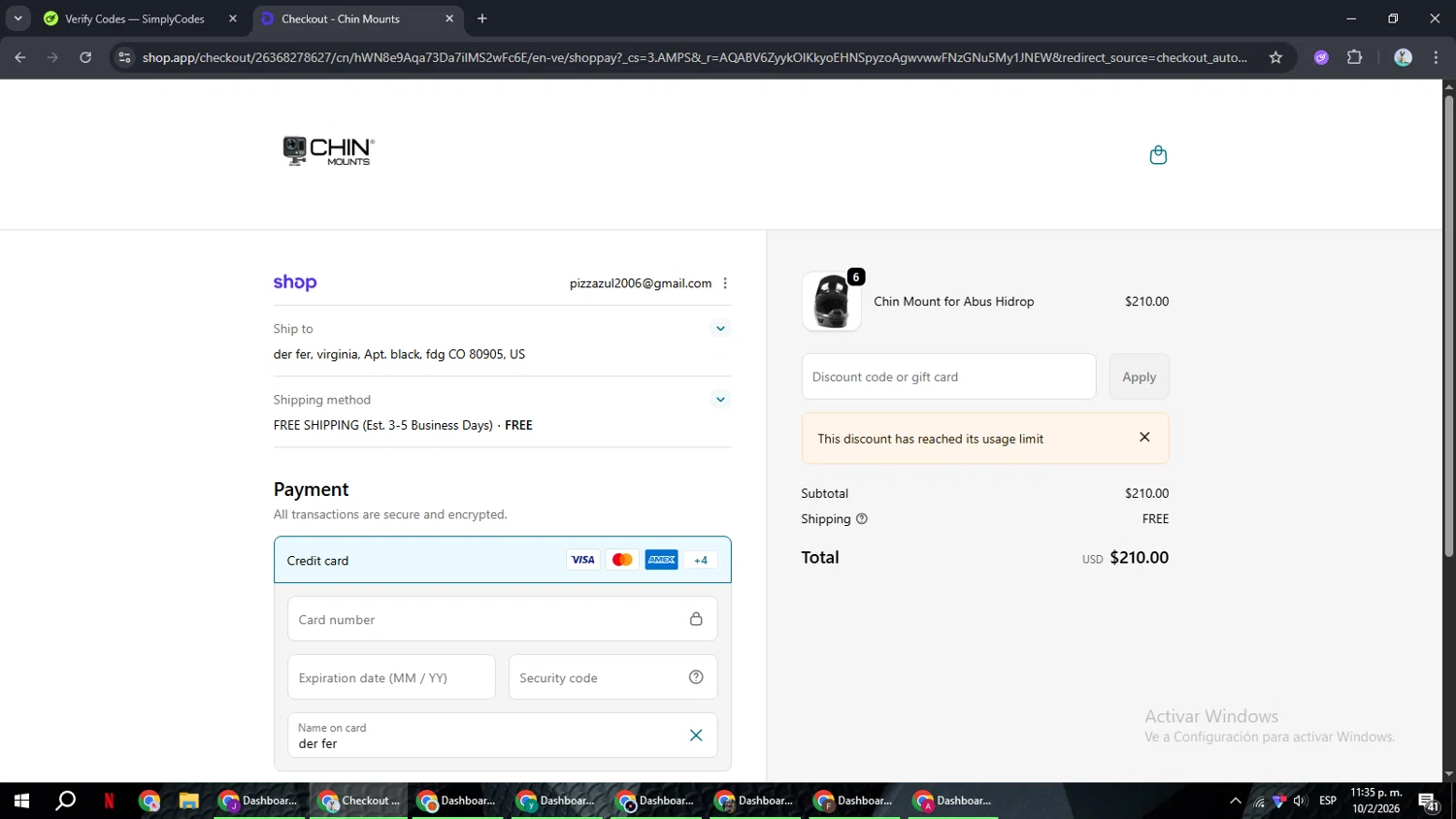Viewport: 1456px width, 819px height.
Task: Click the Apply discount button
Action: [1139, 377]
